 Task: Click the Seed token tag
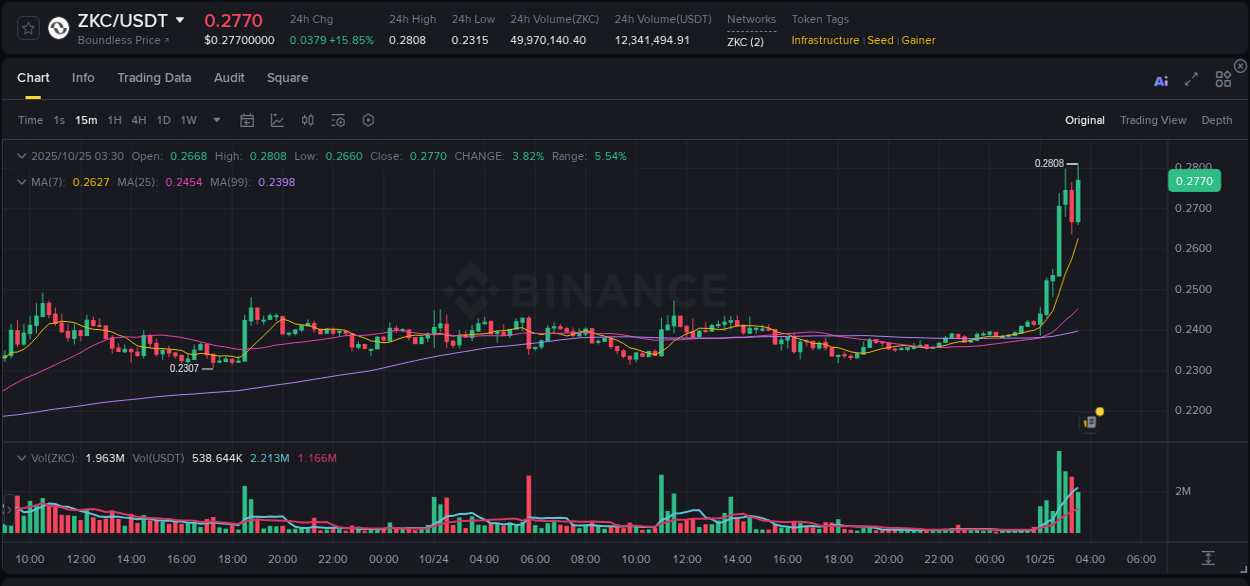880,40
